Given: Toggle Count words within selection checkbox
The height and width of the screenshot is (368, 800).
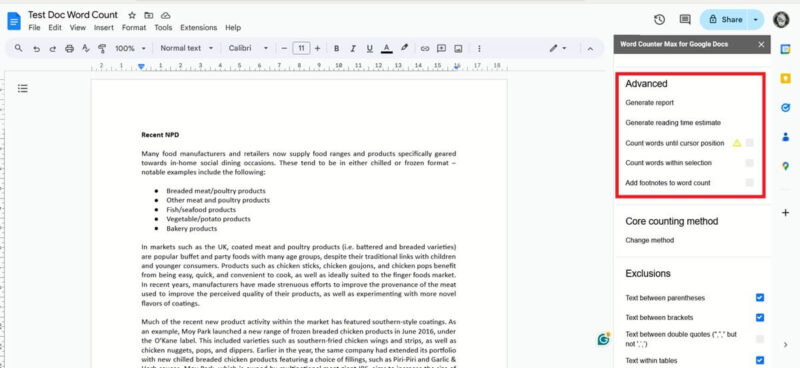Looking at the screenshot, I should click(x=749, y=163).
